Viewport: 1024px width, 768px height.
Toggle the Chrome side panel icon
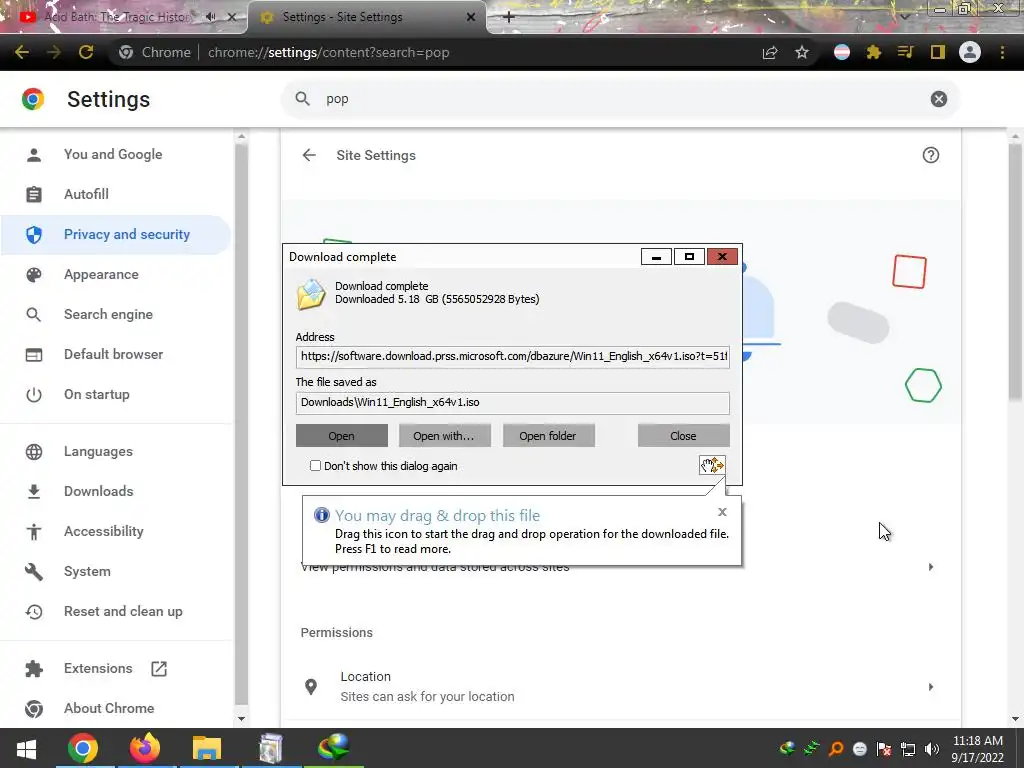coord(938,52)
